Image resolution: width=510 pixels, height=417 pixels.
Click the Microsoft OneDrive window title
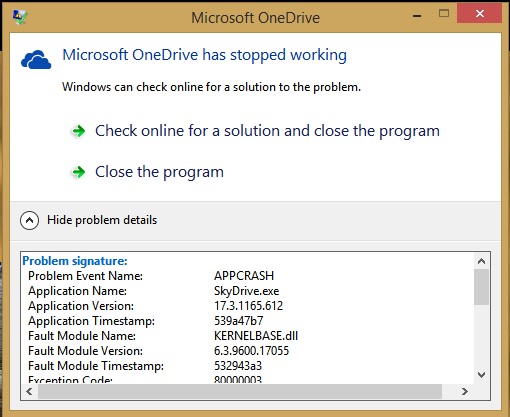point(255,18)
